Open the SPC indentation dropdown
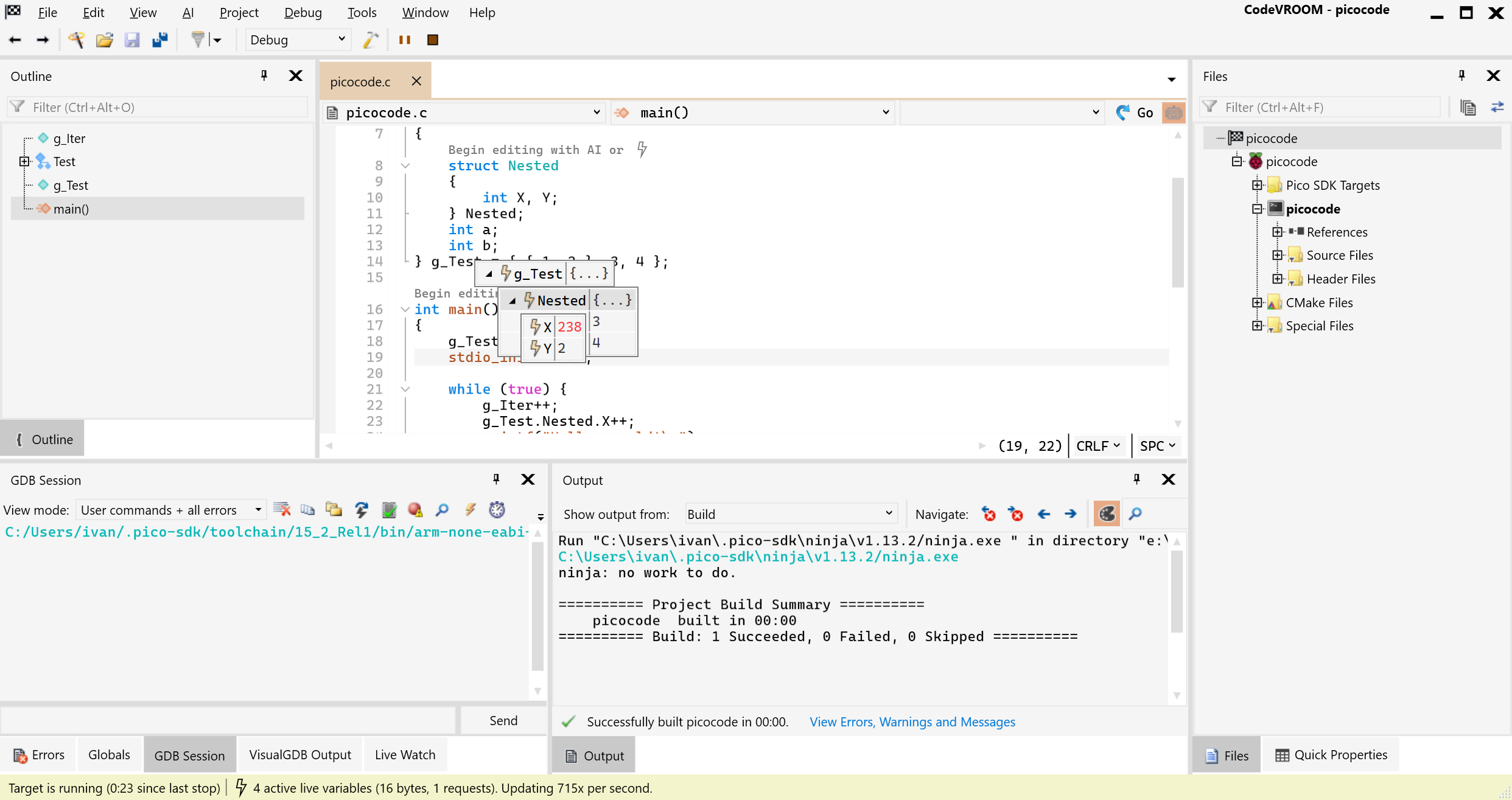This screenshot has width=1512, height=800. pos(1158,446)
